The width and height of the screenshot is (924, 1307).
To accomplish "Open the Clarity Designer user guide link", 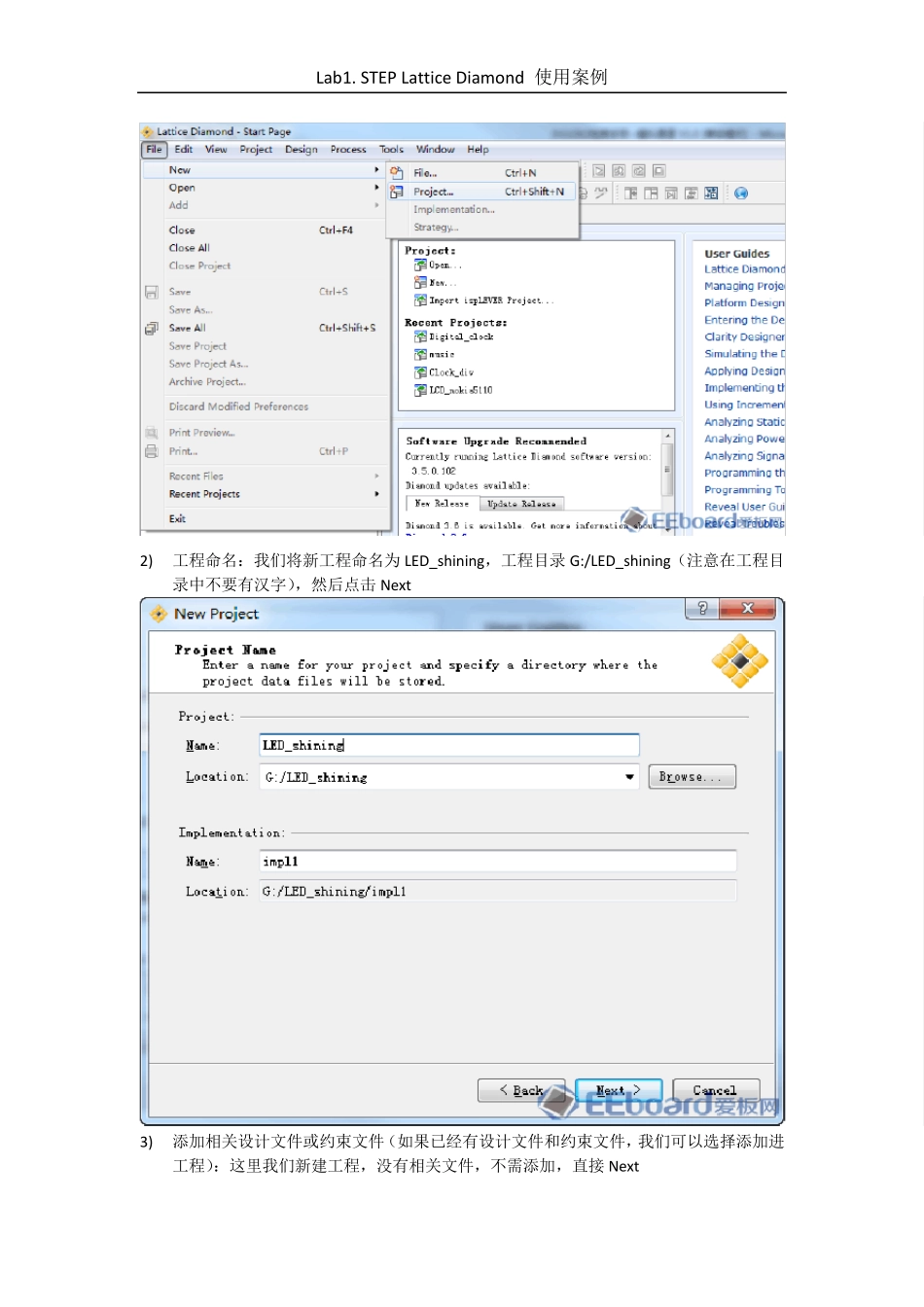I will click(744, 337).
